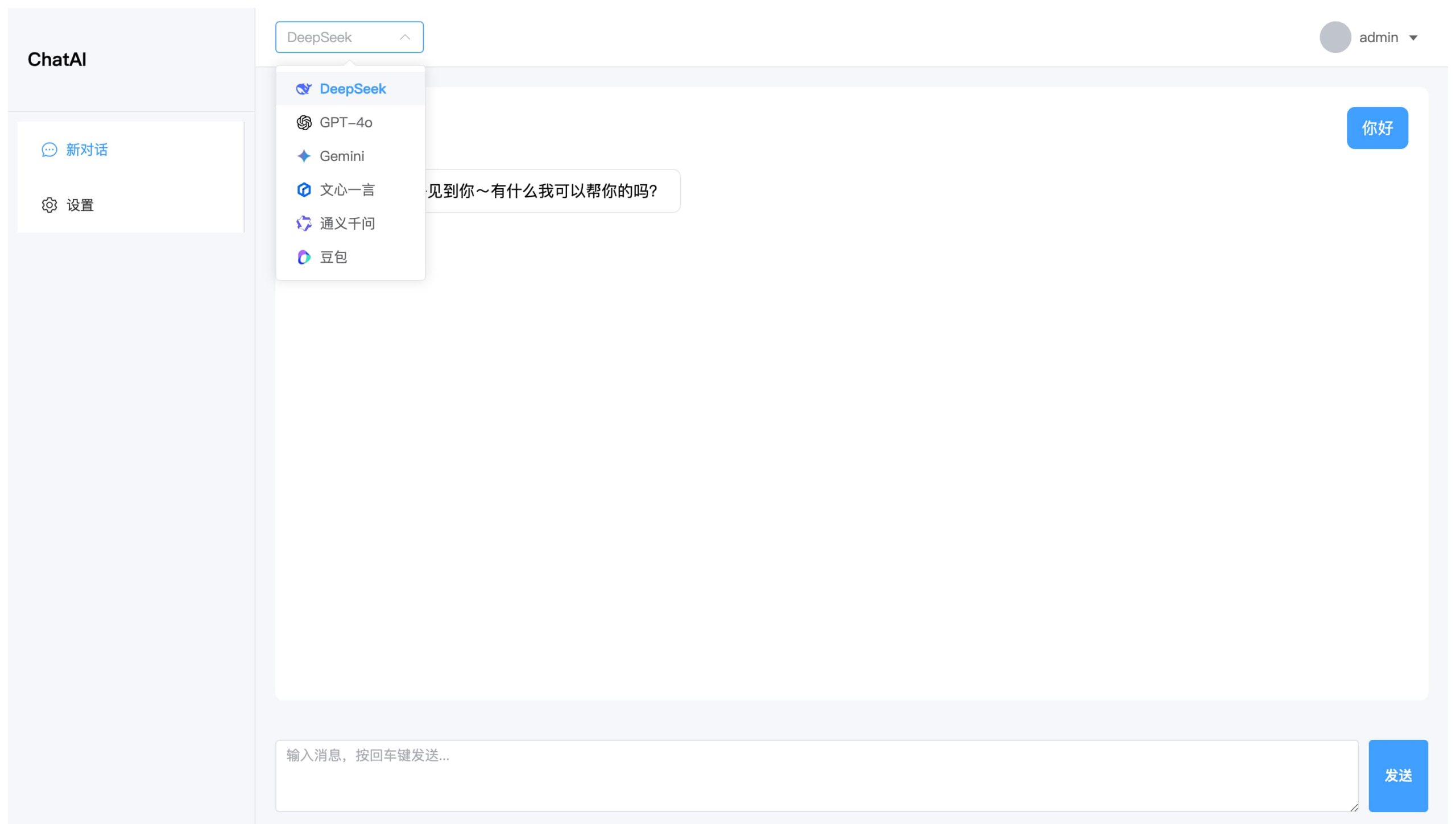
Task: Click the chat bubble icon beside 新对话
Action: [x=49, y=150]
